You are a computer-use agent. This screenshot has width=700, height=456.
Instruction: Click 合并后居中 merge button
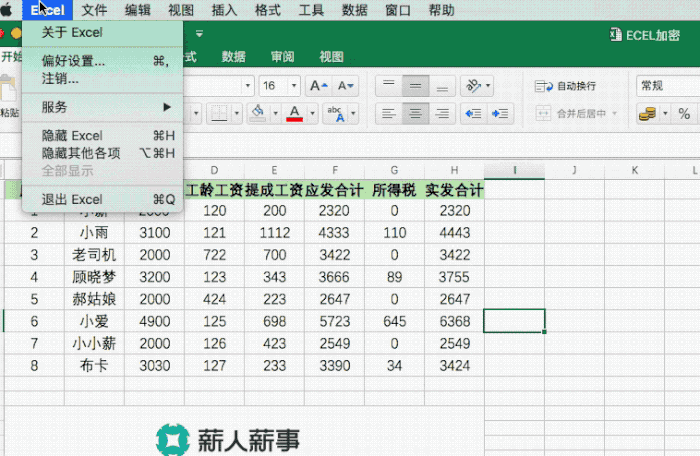pyautogui.click(x=571, y=113)
